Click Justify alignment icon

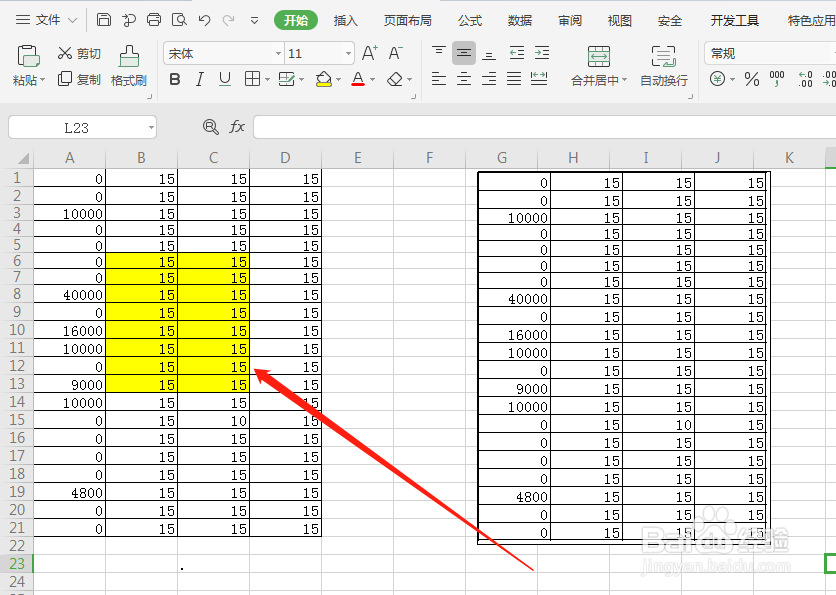[x=514, y=79]
